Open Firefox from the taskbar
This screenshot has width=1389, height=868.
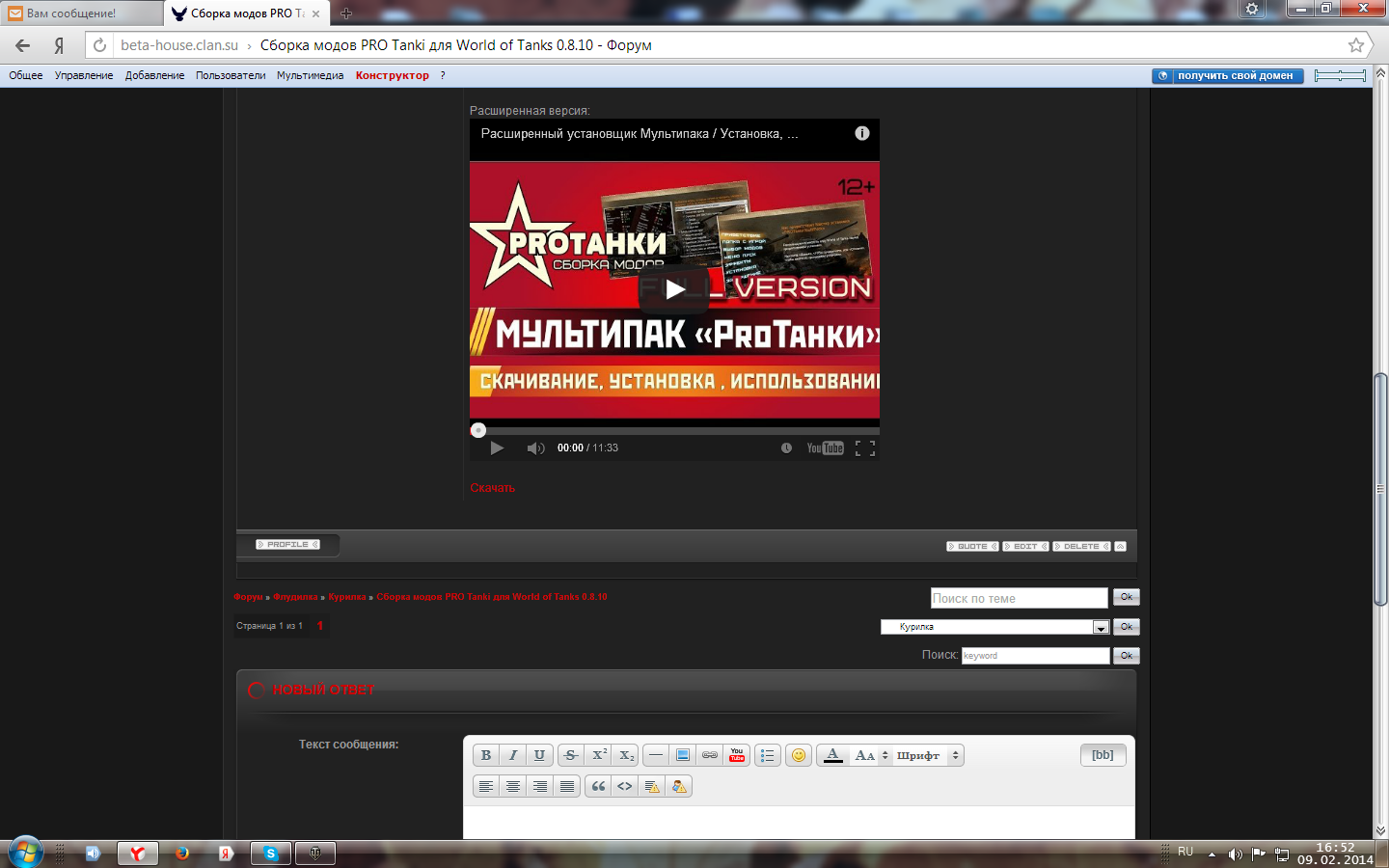[181, 854]
